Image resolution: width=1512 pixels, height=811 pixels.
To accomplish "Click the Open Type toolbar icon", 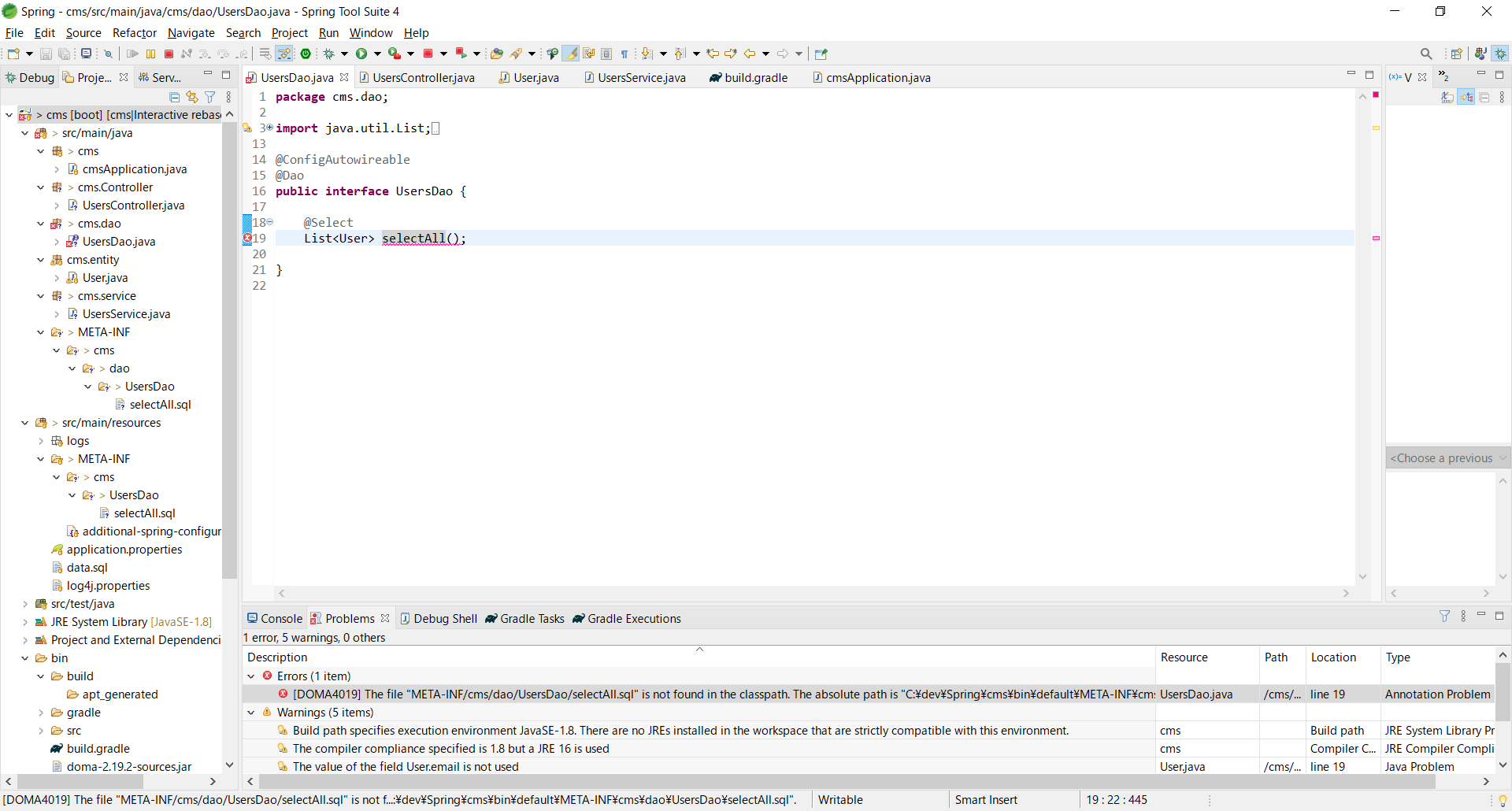I will click(x=496, y=54).
